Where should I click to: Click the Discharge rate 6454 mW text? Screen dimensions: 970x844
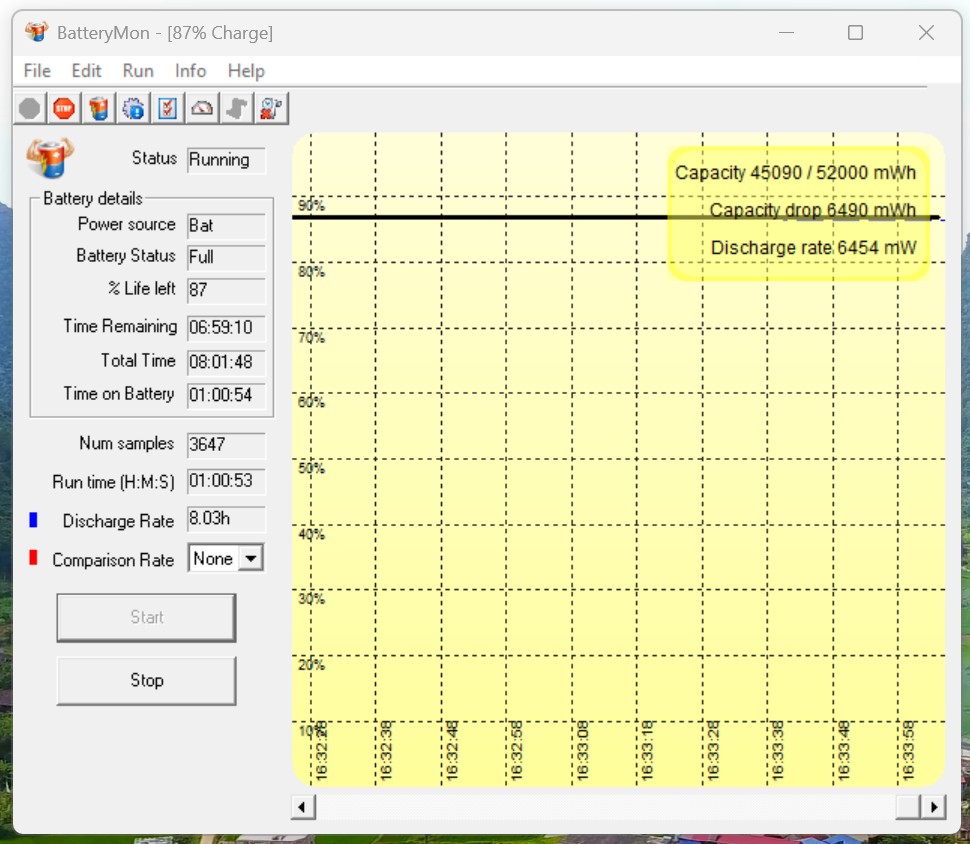pyautogui.click(x=813, y=248)
